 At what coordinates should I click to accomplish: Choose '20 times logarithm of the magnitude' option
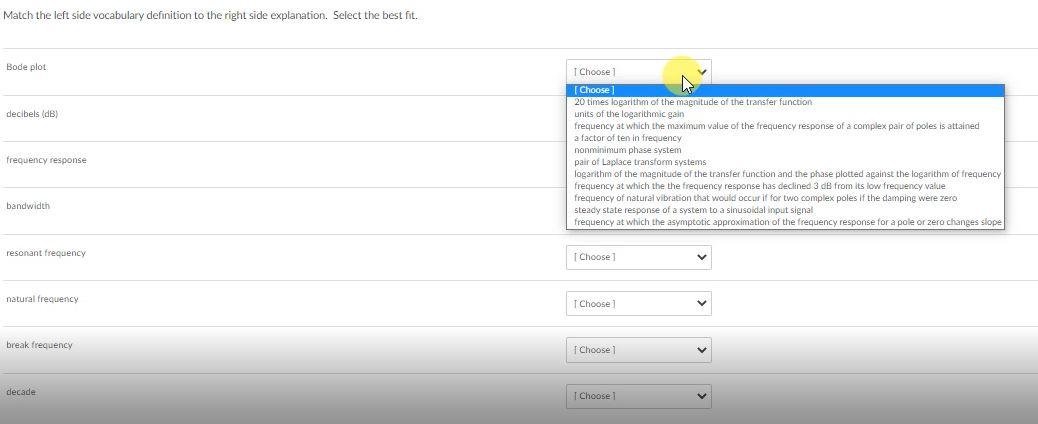tap(785, 102)
